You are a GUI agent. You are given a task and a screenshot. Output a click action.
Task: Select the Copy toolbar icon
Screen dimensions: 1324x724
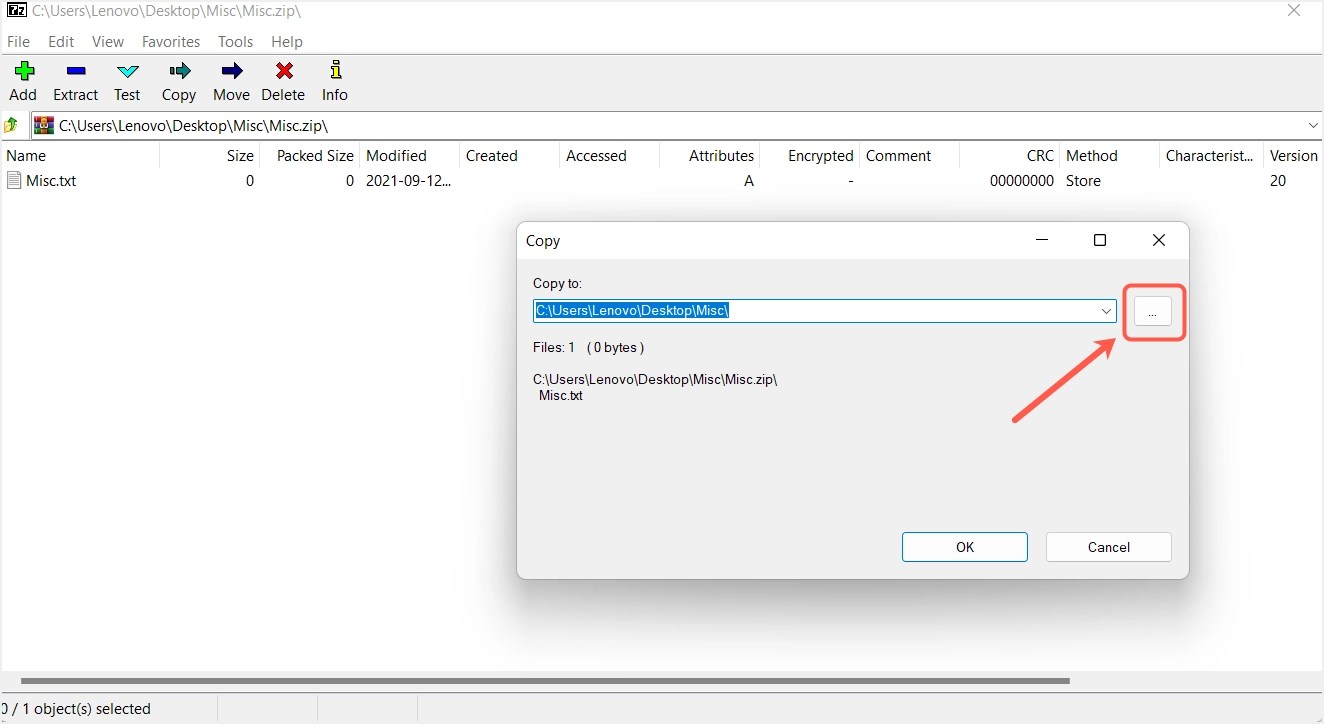pyautogui.click(x=179, y=80)
